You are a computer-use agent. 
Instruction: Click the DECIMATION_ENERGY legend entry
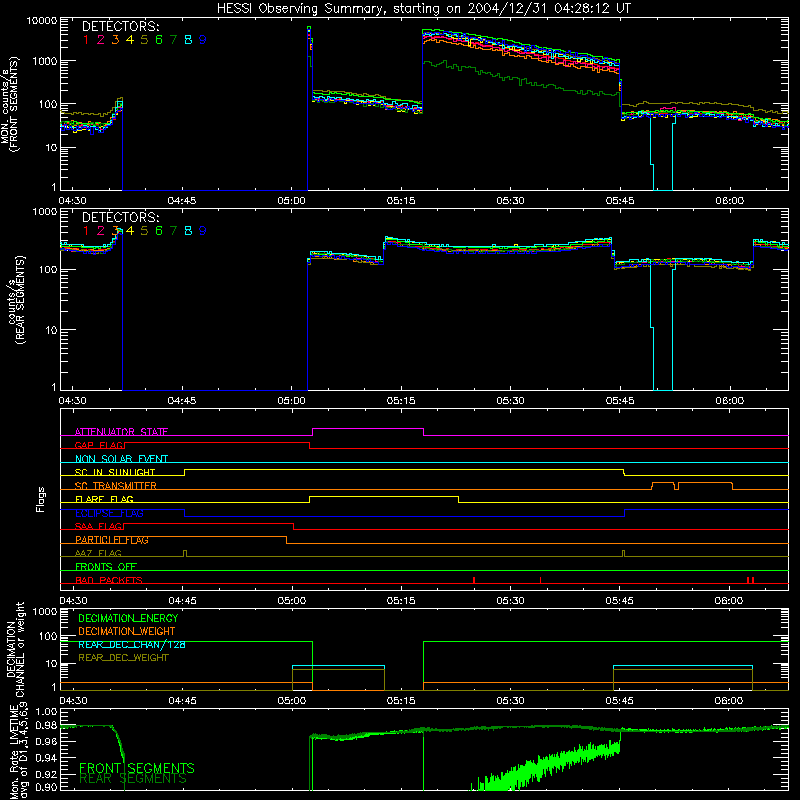pos(128,618)
